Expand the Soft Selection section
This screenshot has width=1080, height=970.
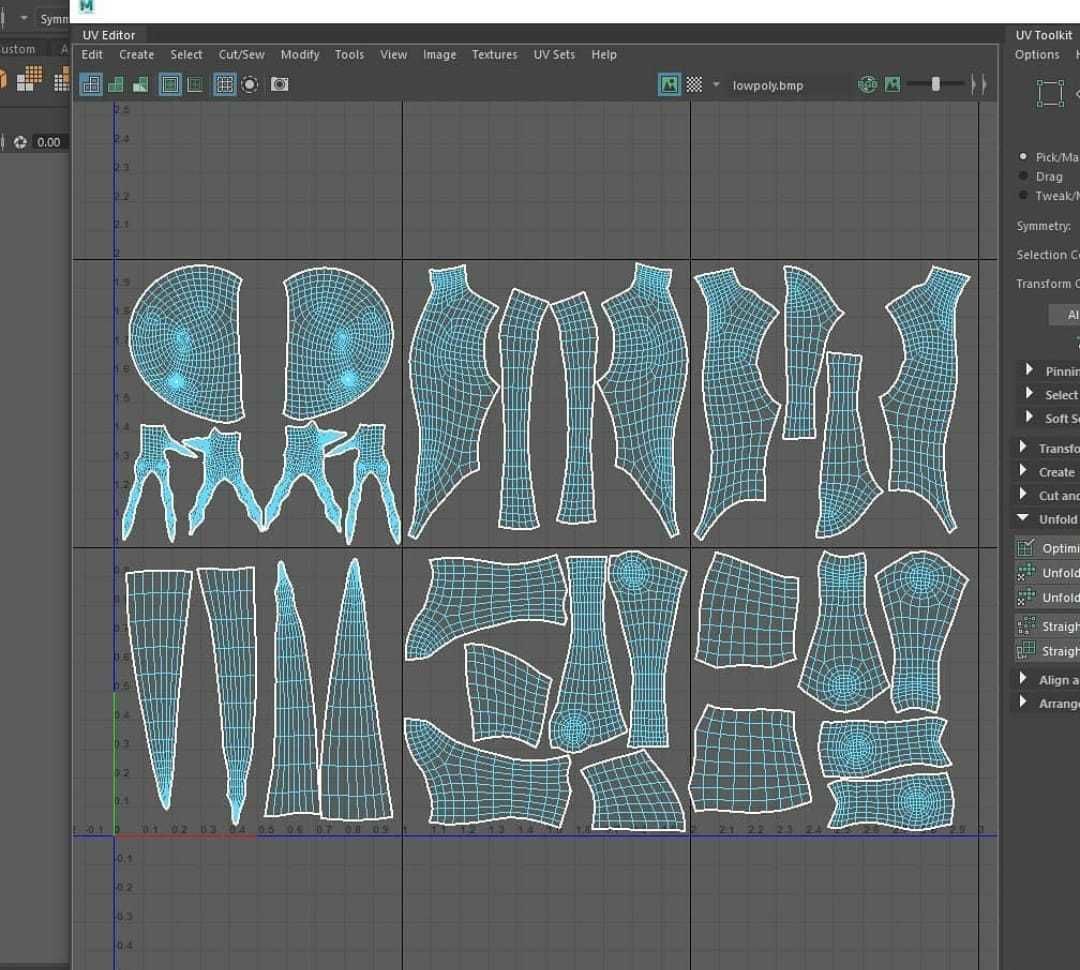click(x=1029, y=417)
